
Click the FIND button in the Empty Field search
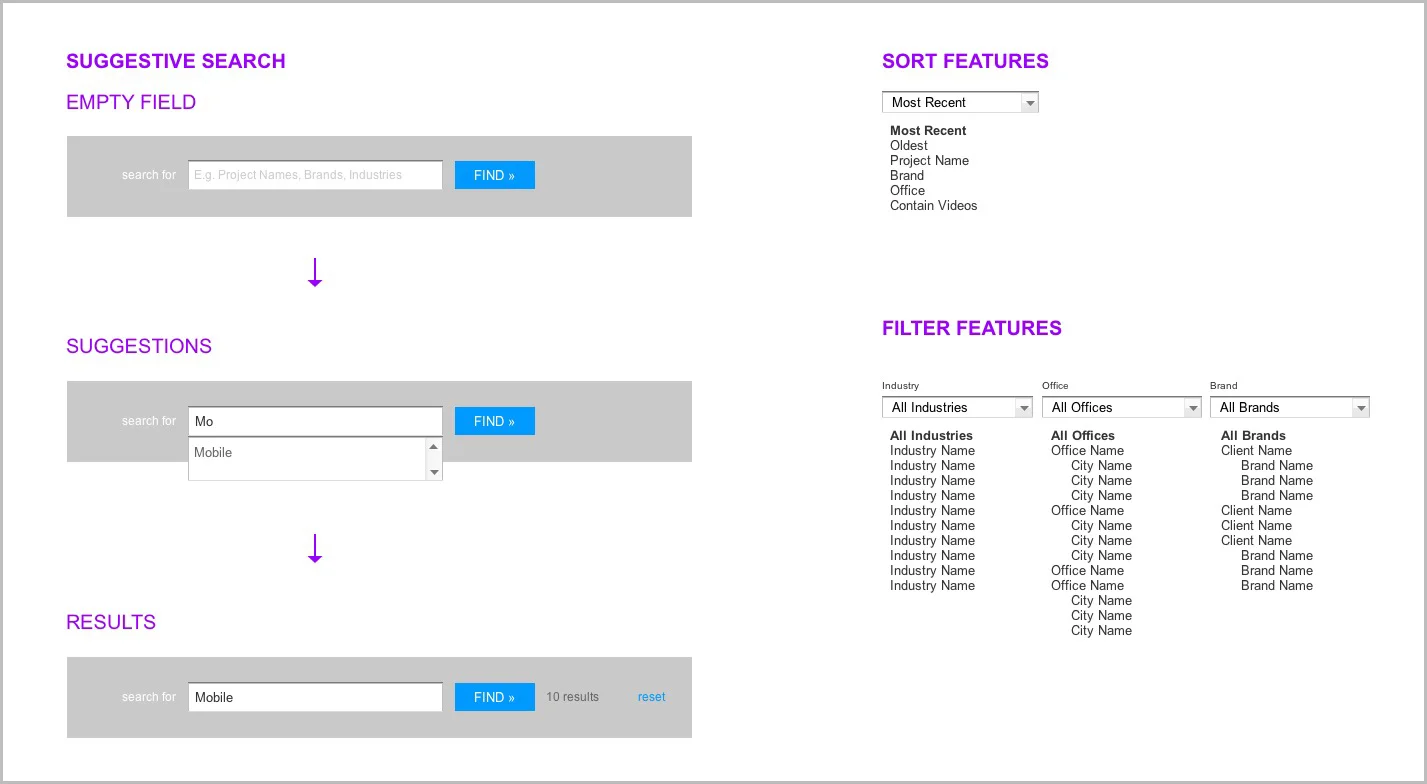[x=494, y=174]
